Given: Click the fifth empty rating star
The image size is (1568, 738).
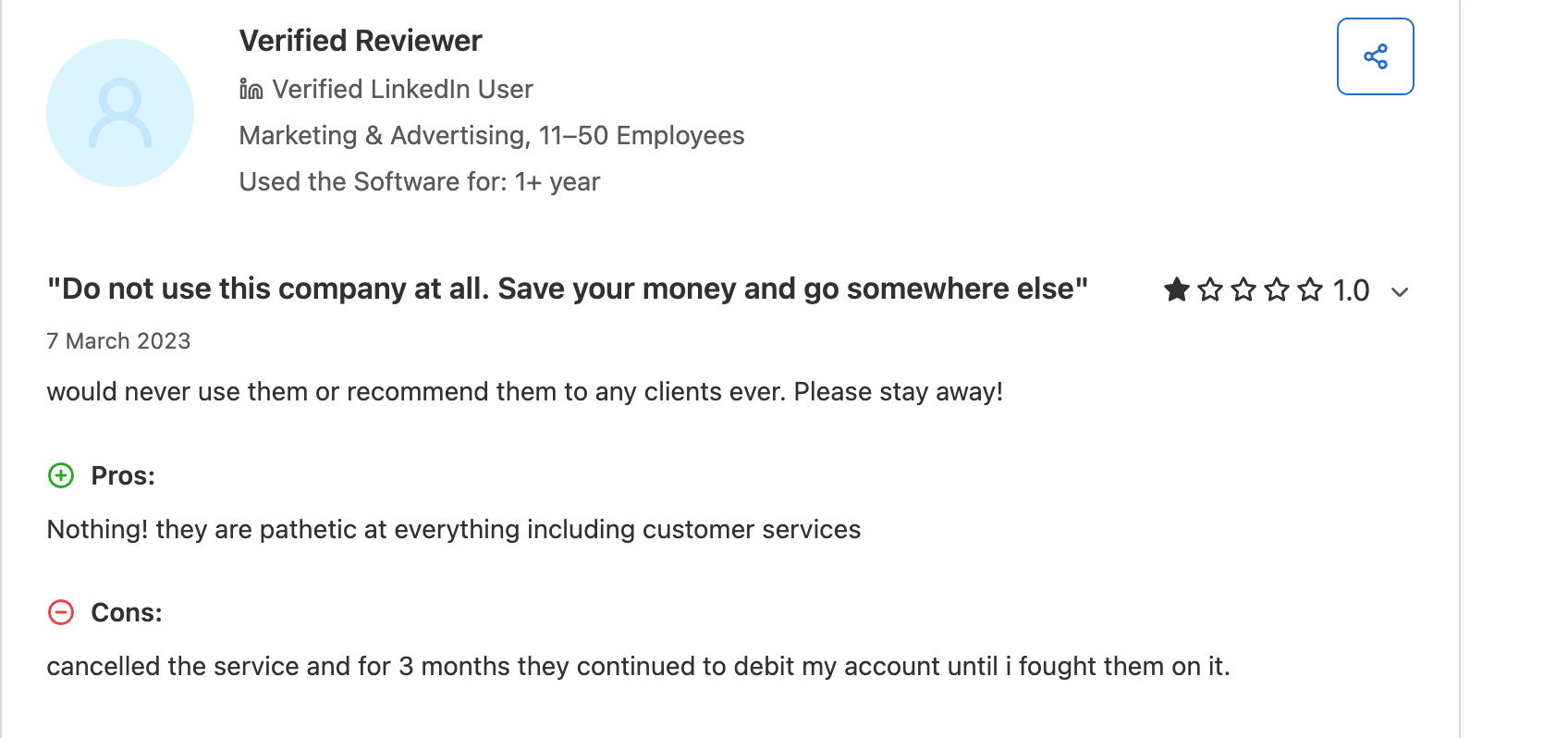Looking at the screenshot, I should [x=1310, y=290].
